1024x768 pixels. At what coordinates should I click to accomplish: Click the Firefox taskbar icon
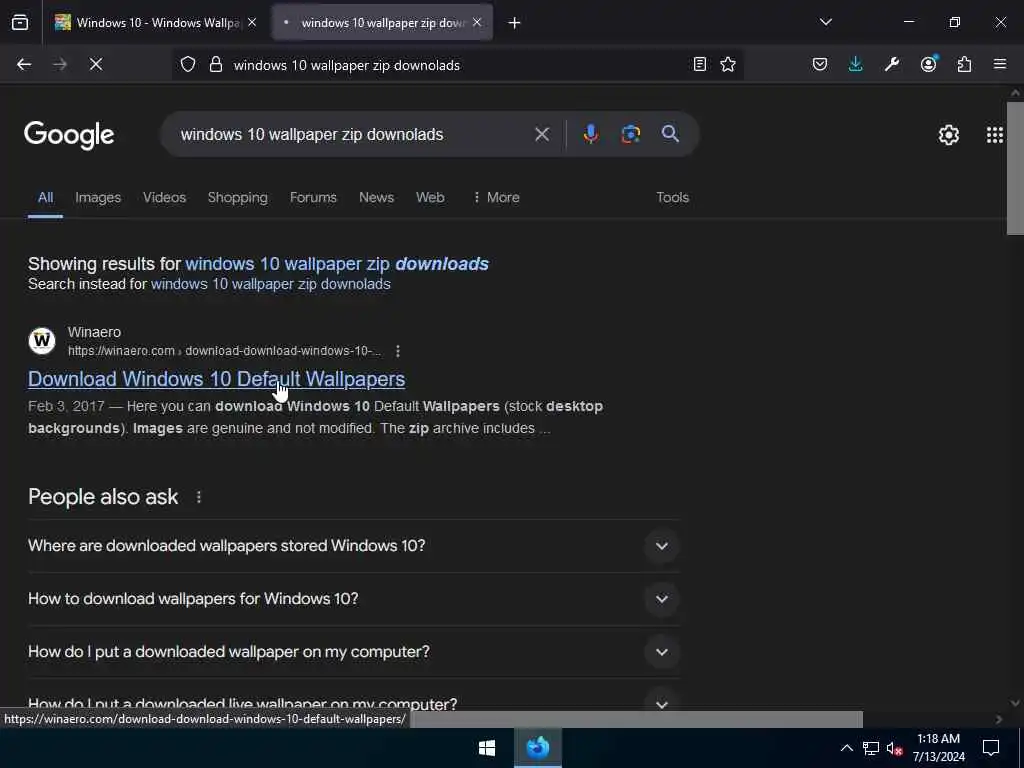pyautogui.click(x=538, y=748)
